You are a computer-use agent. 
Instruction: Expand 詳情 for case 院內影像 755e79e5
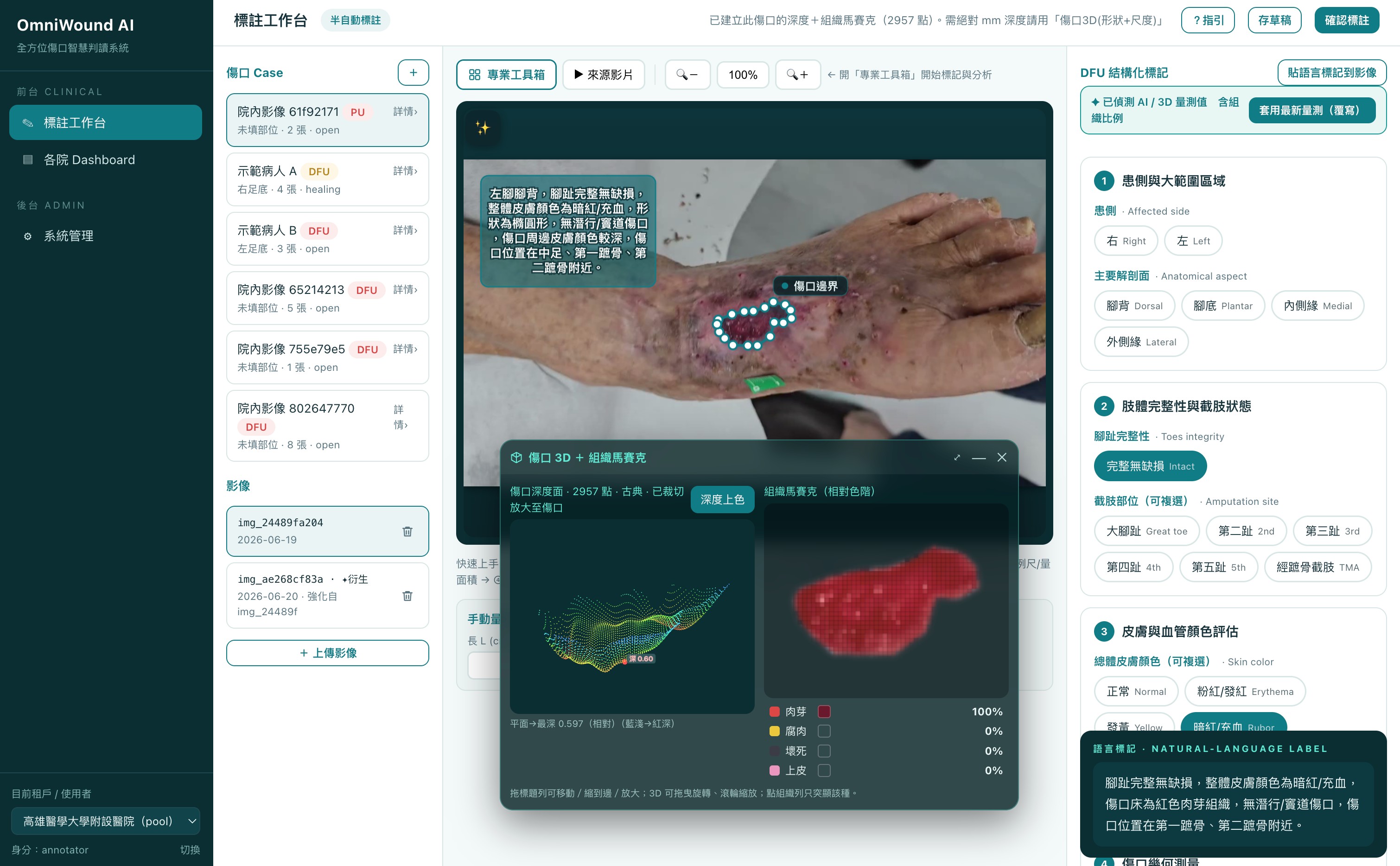pyautogui.click(x=406, y=349)
